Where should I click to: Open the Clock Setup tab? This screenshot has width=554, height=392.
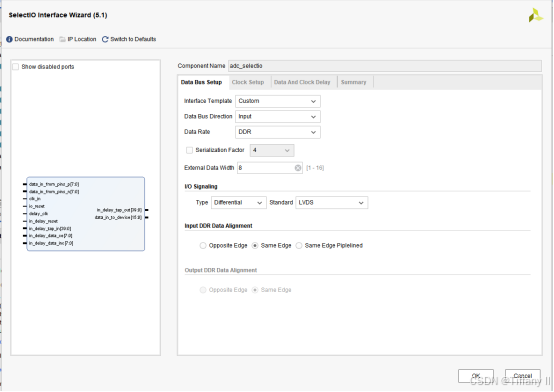point(248,82)
